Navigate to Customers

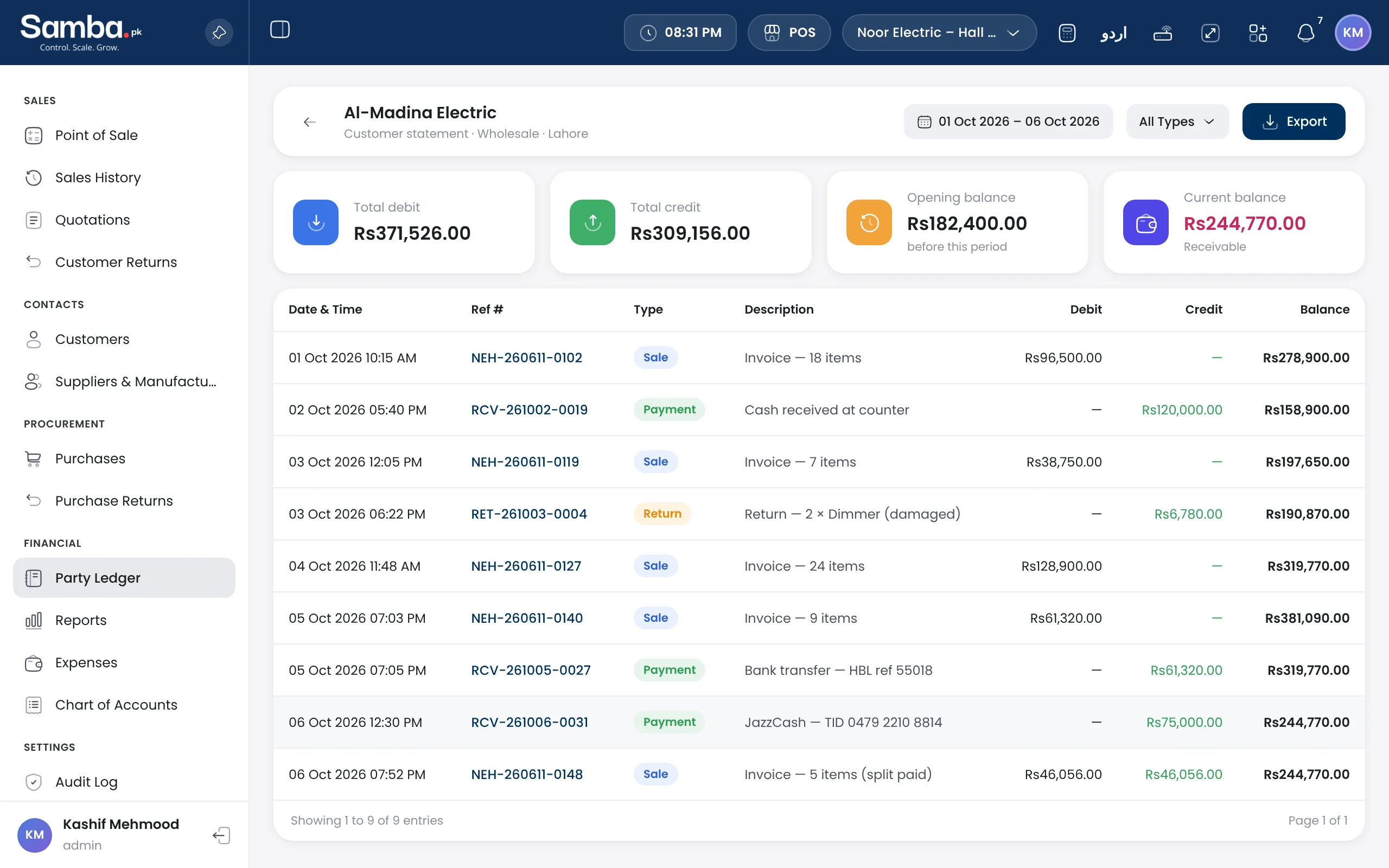(x=124, y=339)
